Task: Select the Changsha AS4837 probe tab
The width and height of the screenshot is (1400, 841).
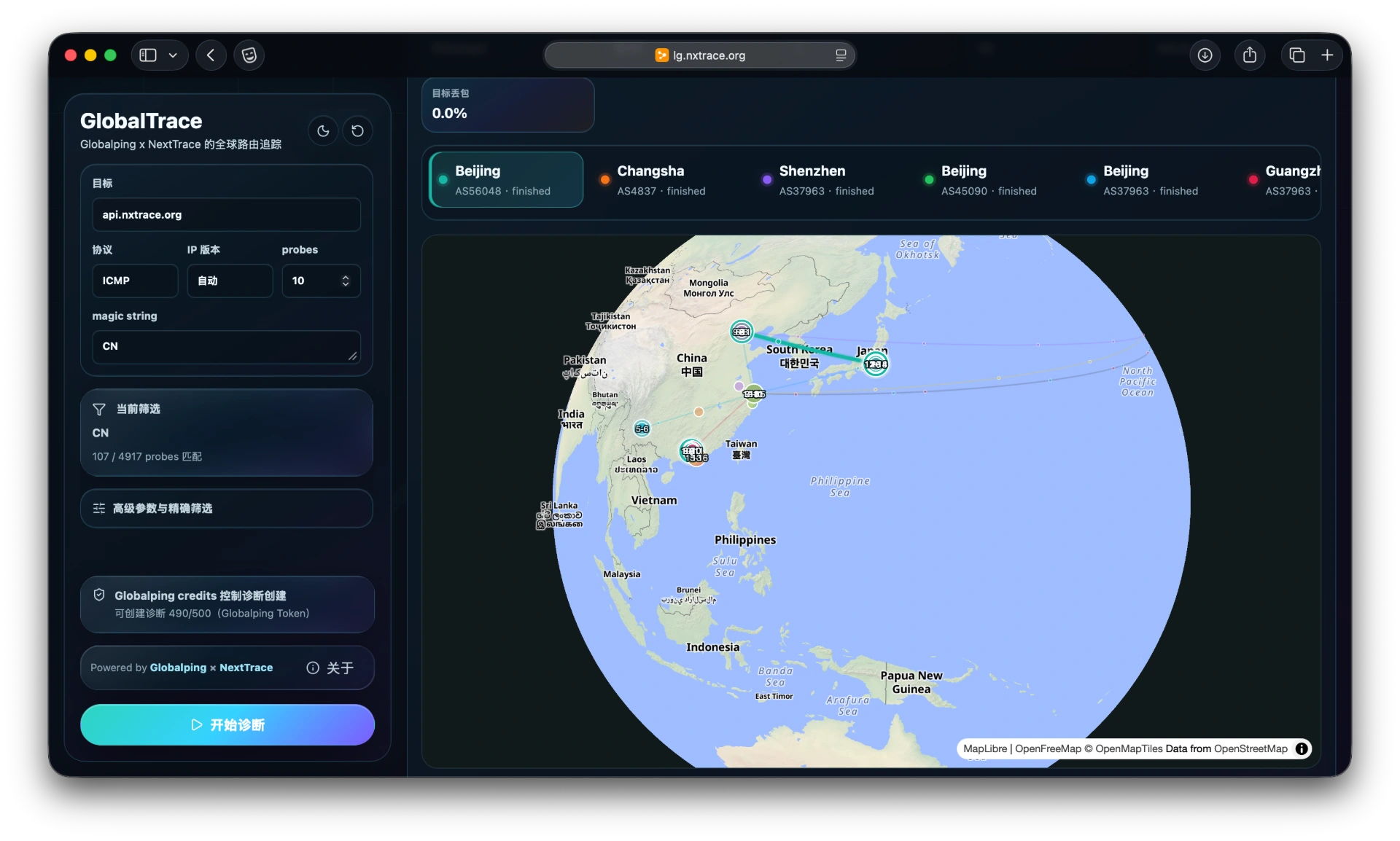Action: click(x=667, y=180)
